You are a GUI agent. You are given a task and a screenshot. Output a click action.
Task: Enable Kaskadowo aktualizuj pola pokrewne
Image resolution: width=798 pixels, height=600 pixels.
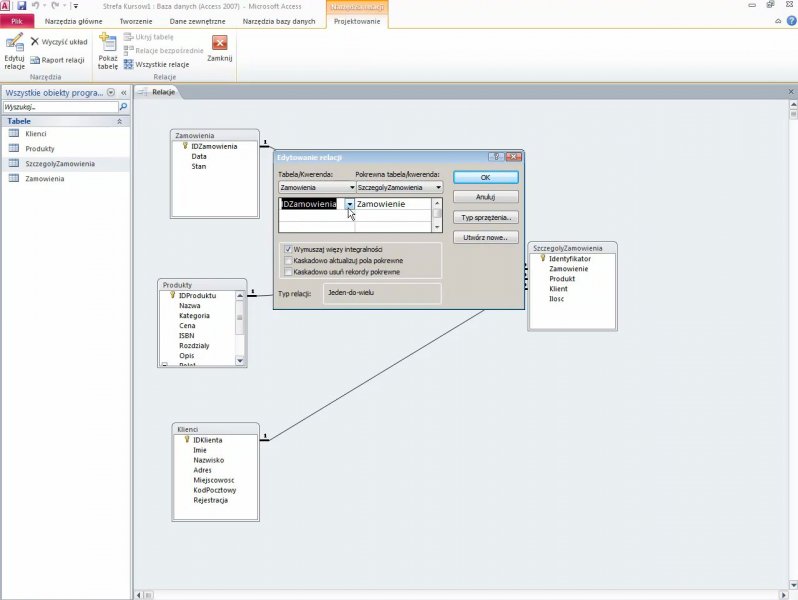pos(288,260)
